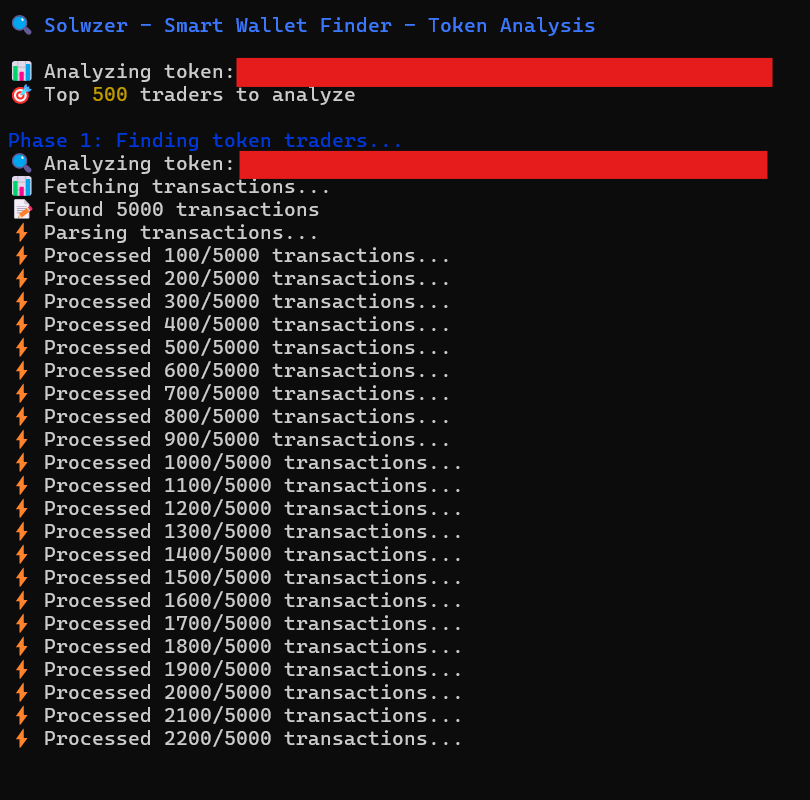This screenshot has height=800, width=810.
Task: Click the Processed 1200/5000 transactions text
Action: 253,508
